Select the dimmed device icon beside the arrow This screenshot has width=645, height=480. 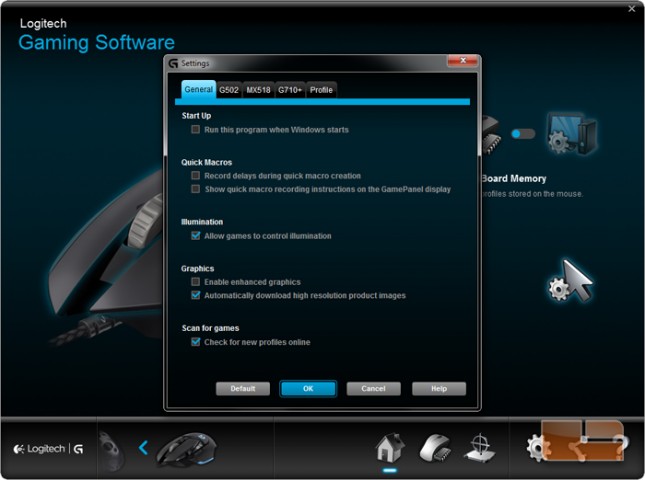111,450
